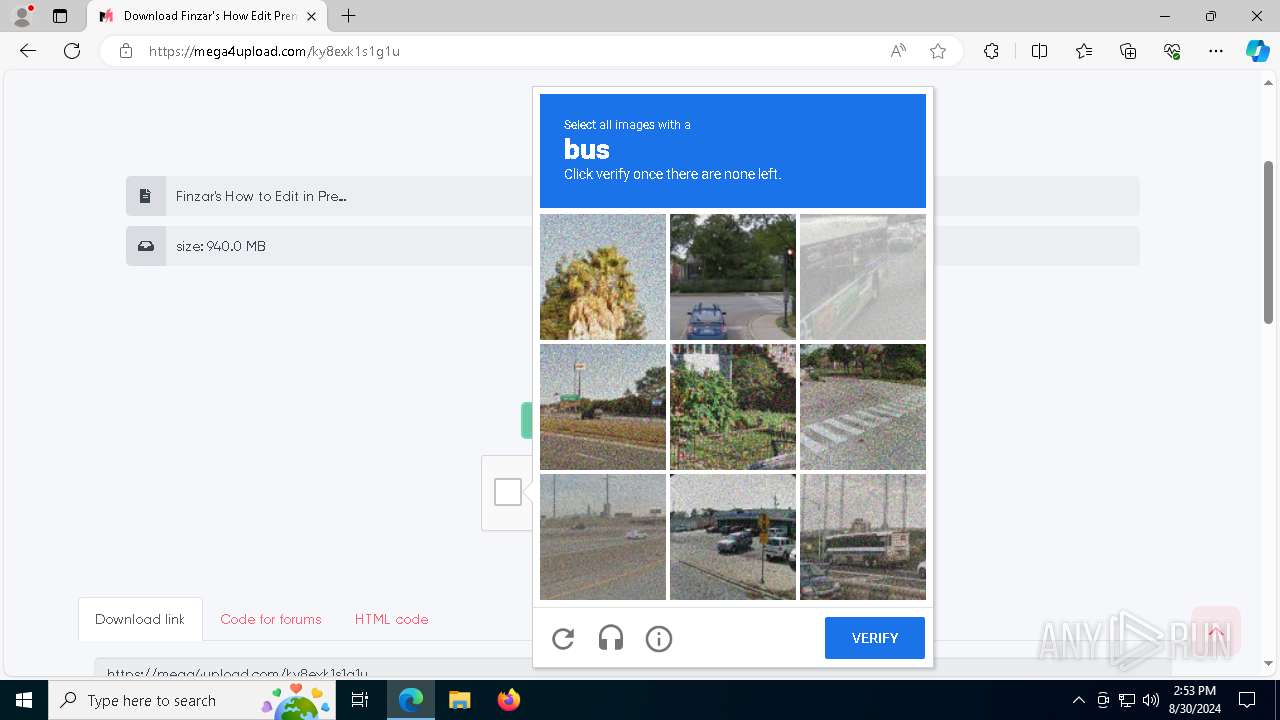Click the Read aloud icon
1280x720 pixels.
[898, 51]
